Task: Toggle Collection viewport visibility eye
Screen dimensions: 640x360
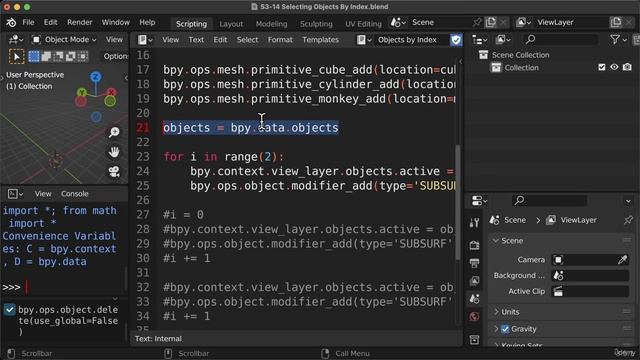Action: [x=614, y=67]
